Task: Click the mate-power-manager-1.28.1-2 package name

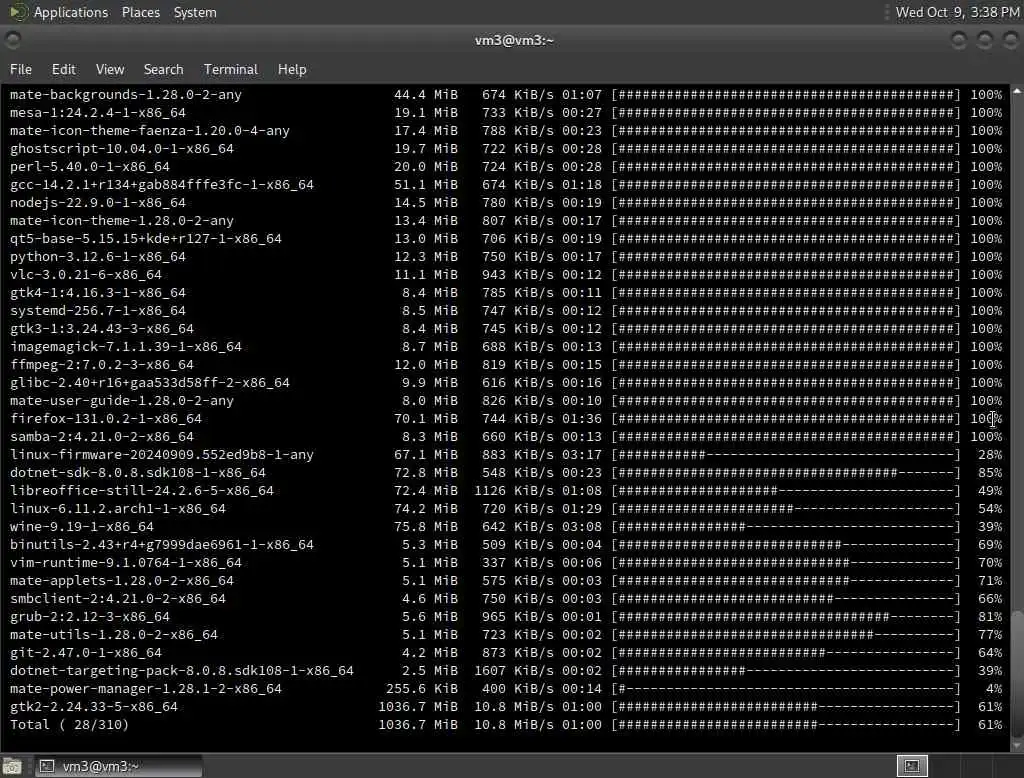Action: click(146, 689)
